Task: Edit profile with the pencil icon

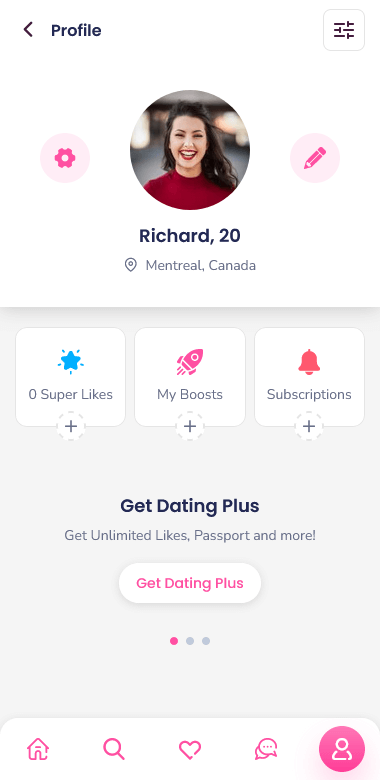Action: [x=315, y=158]
